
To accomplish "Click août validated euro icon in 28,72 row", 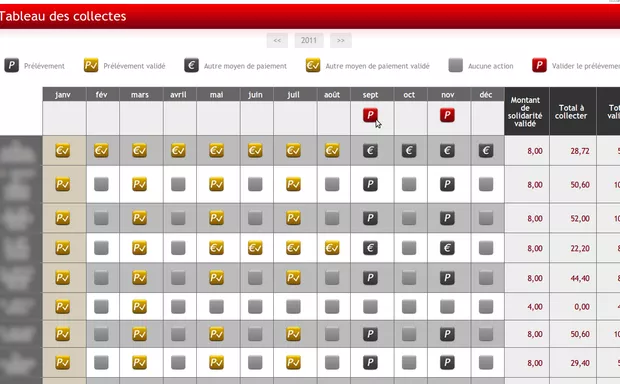I will coord(332,151).
